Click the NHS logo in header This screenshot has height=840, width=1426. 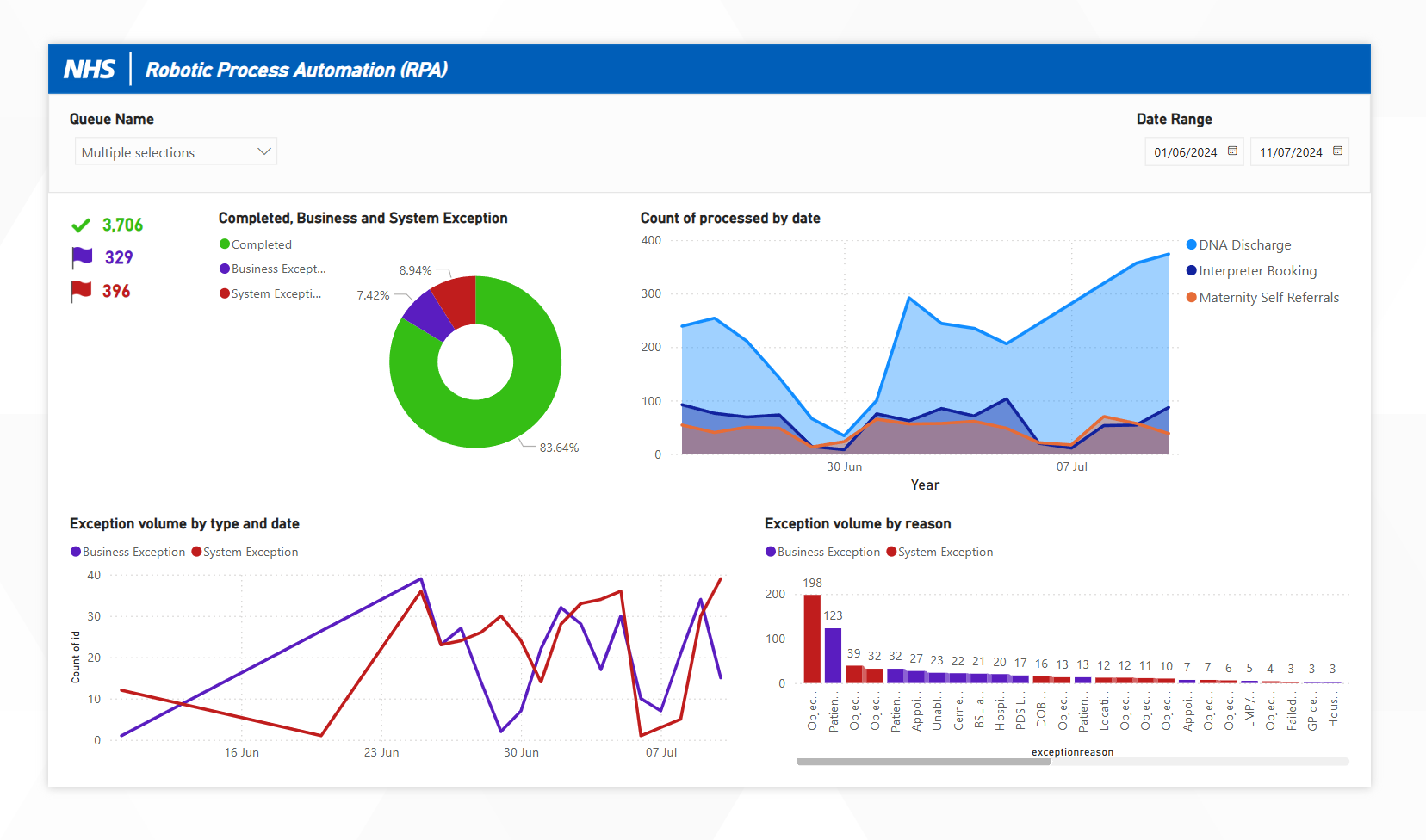coord(90,70)
